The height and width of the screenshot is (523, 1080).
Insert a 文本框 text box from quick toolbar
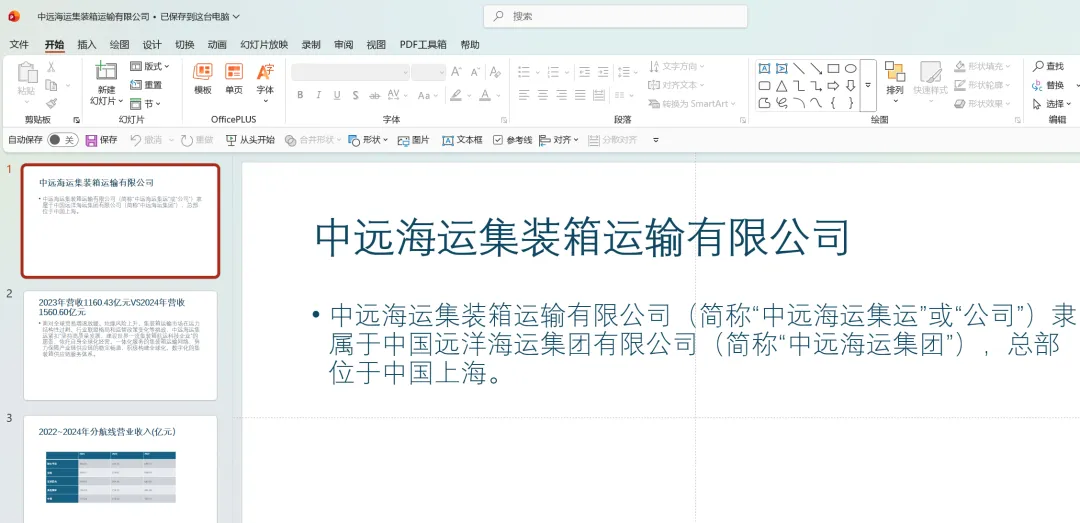click(x=462, y=140)
